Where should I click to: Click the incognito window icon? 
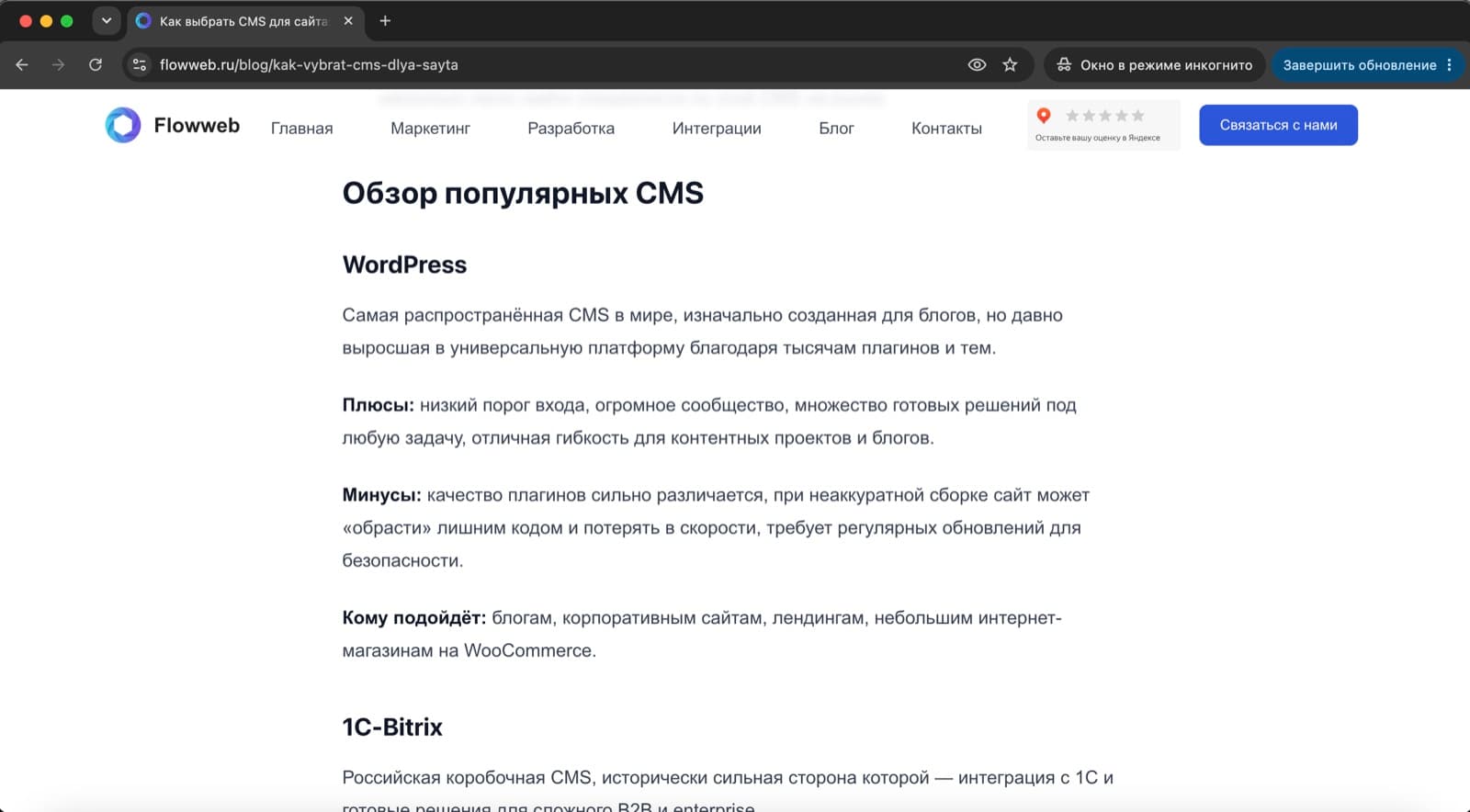pyautogui.click(x=1064, y=65)
